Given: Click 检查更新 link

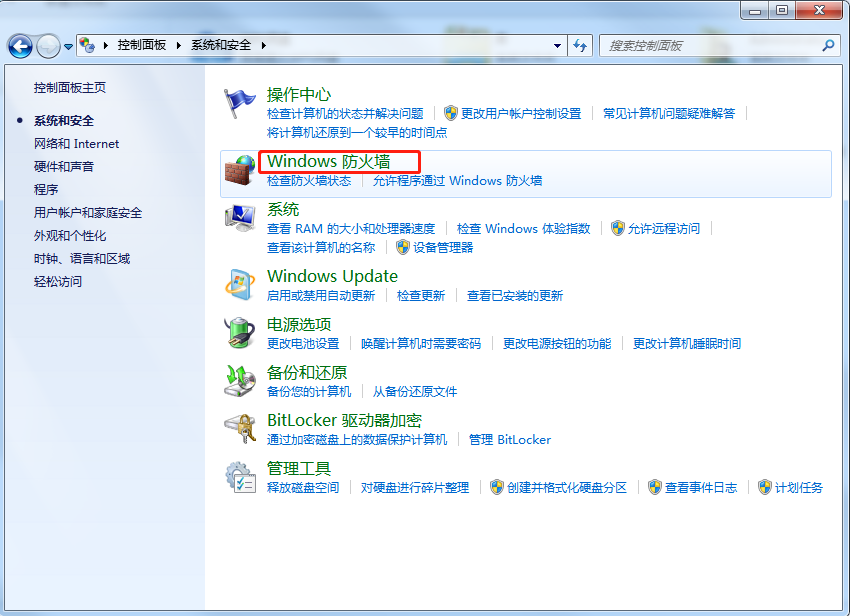Looking at the screenshot, I should point(421,296).
